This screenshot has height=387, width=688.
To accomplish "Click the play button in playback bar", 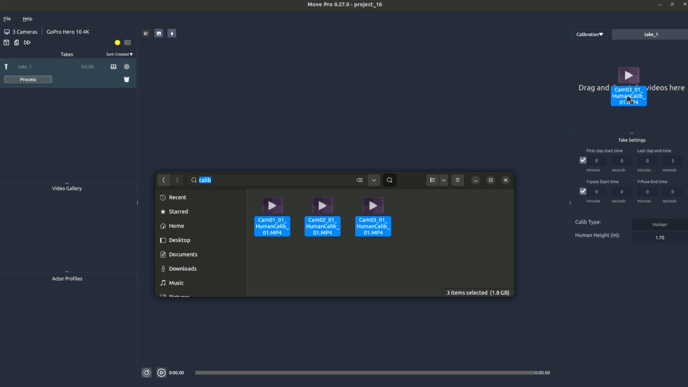I will pyautogui.click(x=161, y=373).
